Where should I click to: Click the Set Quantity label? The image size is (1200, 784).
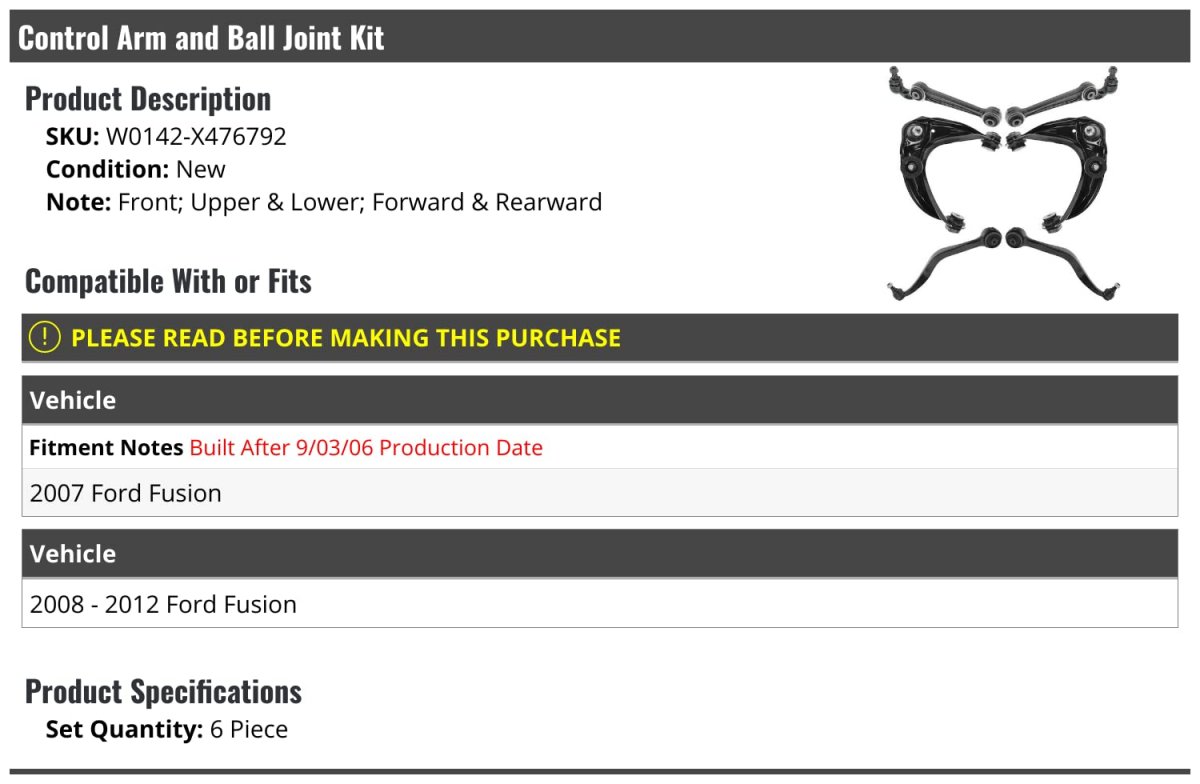click(x=125, y=729)
